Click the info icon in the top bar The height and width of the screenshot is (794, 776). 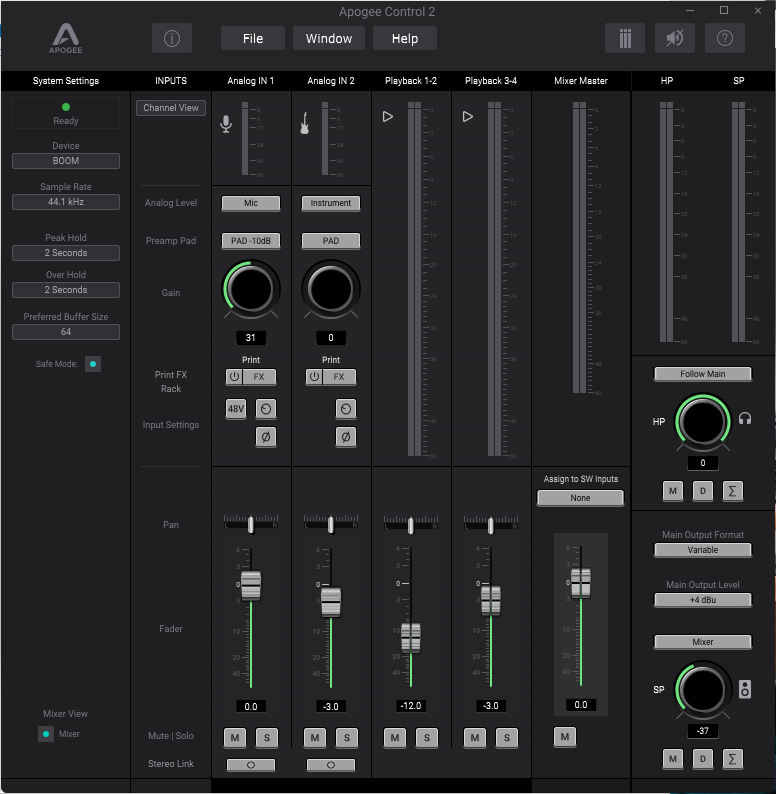click(x=171, y=39)
